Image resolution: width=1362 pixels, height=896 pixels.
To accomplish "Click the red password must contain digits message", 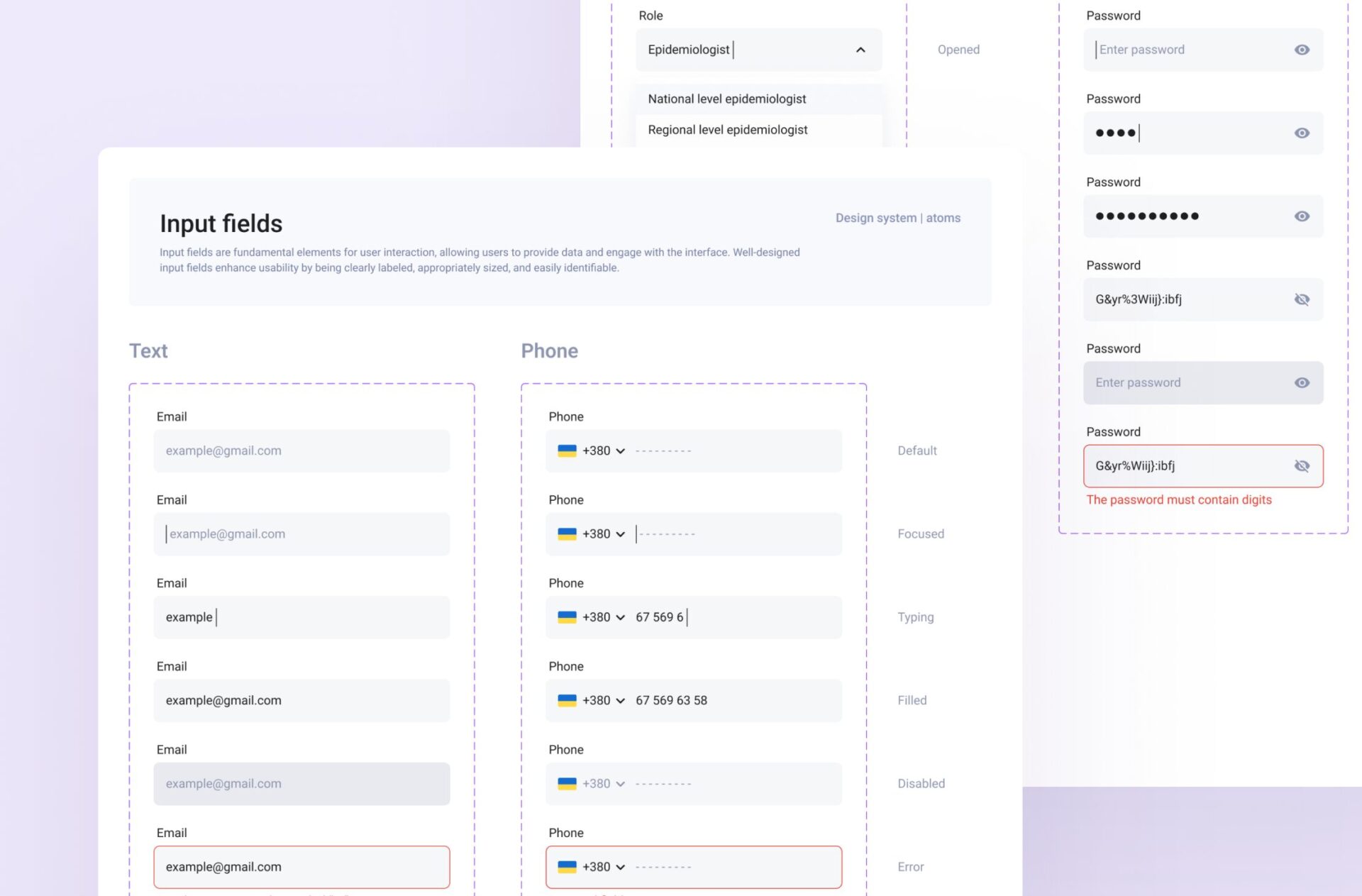I will pos(1178,500).
